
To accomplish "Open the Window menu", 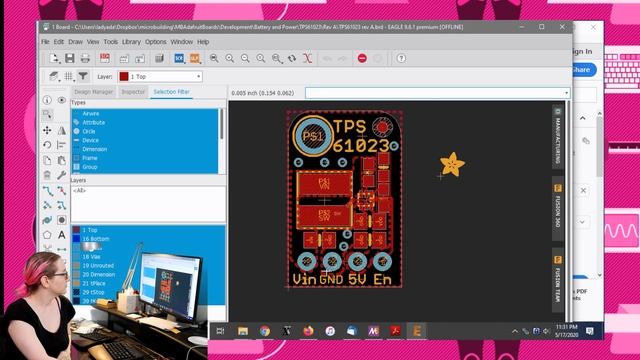I will (182, 42).
